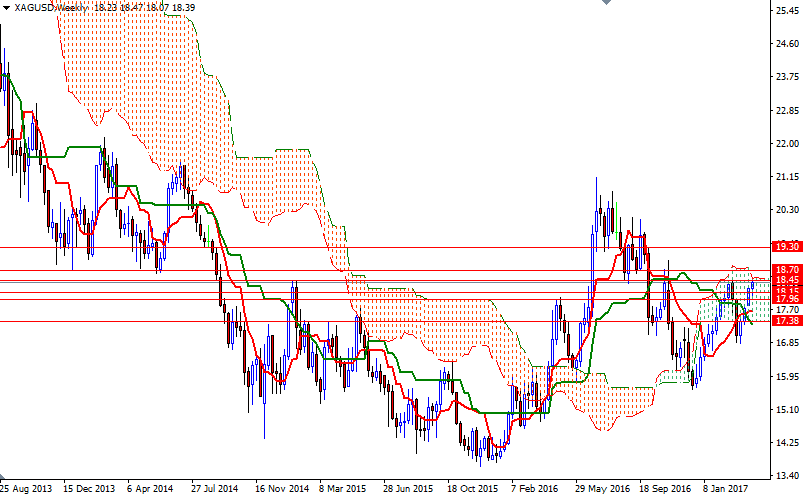Click the 24.60 value on price axis

788,44
